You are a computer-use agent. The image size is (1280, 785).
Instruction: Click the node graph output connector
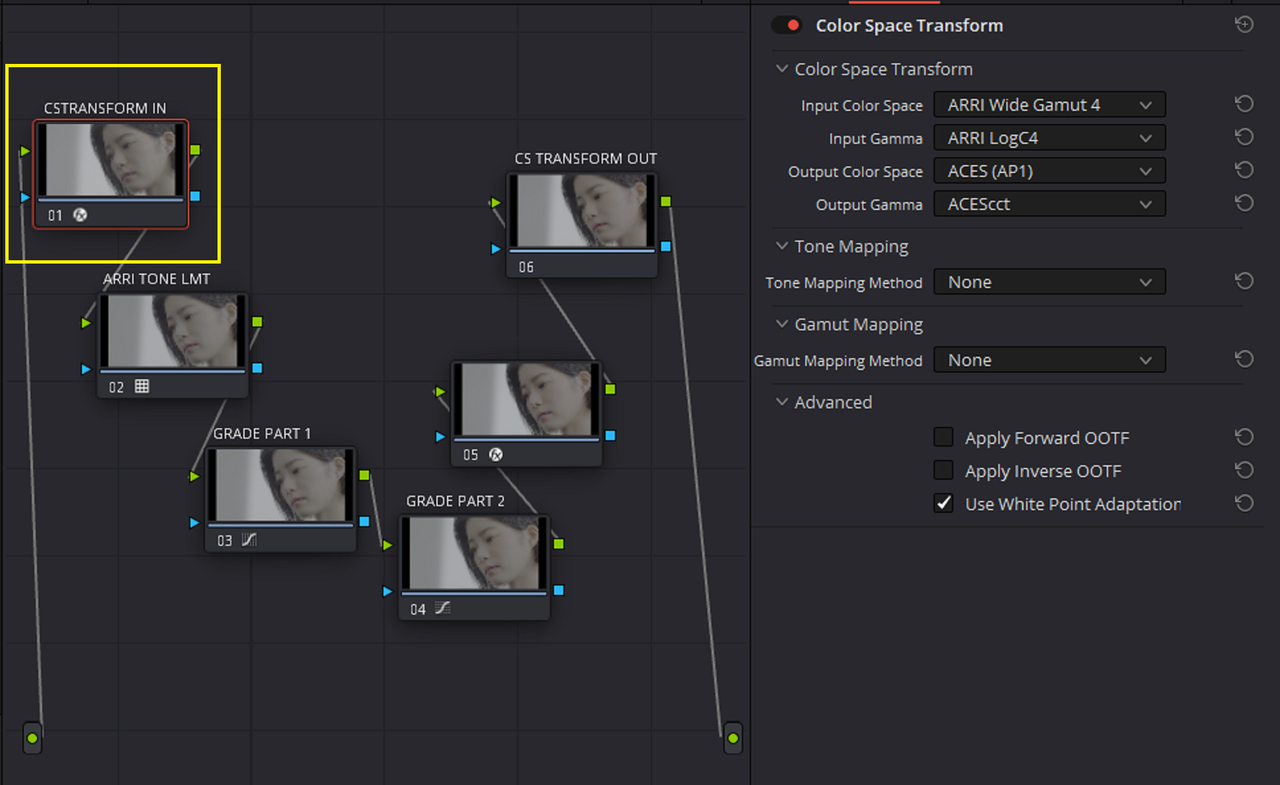point(733,738)
